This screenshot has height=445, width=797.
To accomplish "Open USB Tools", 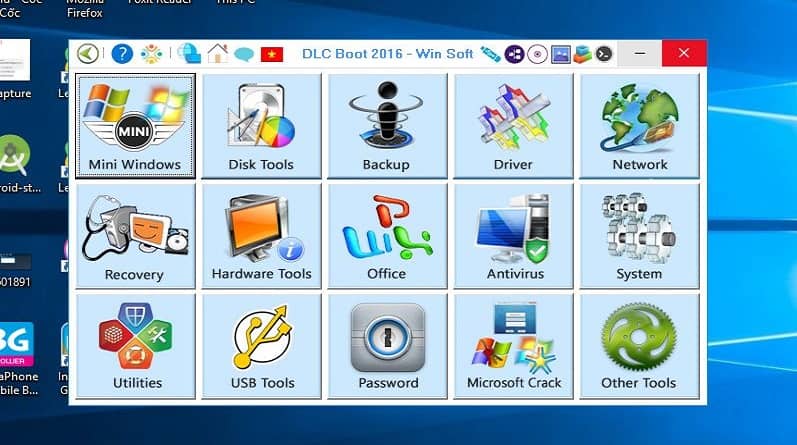I will pyautogui.click(x=261, y=346).
